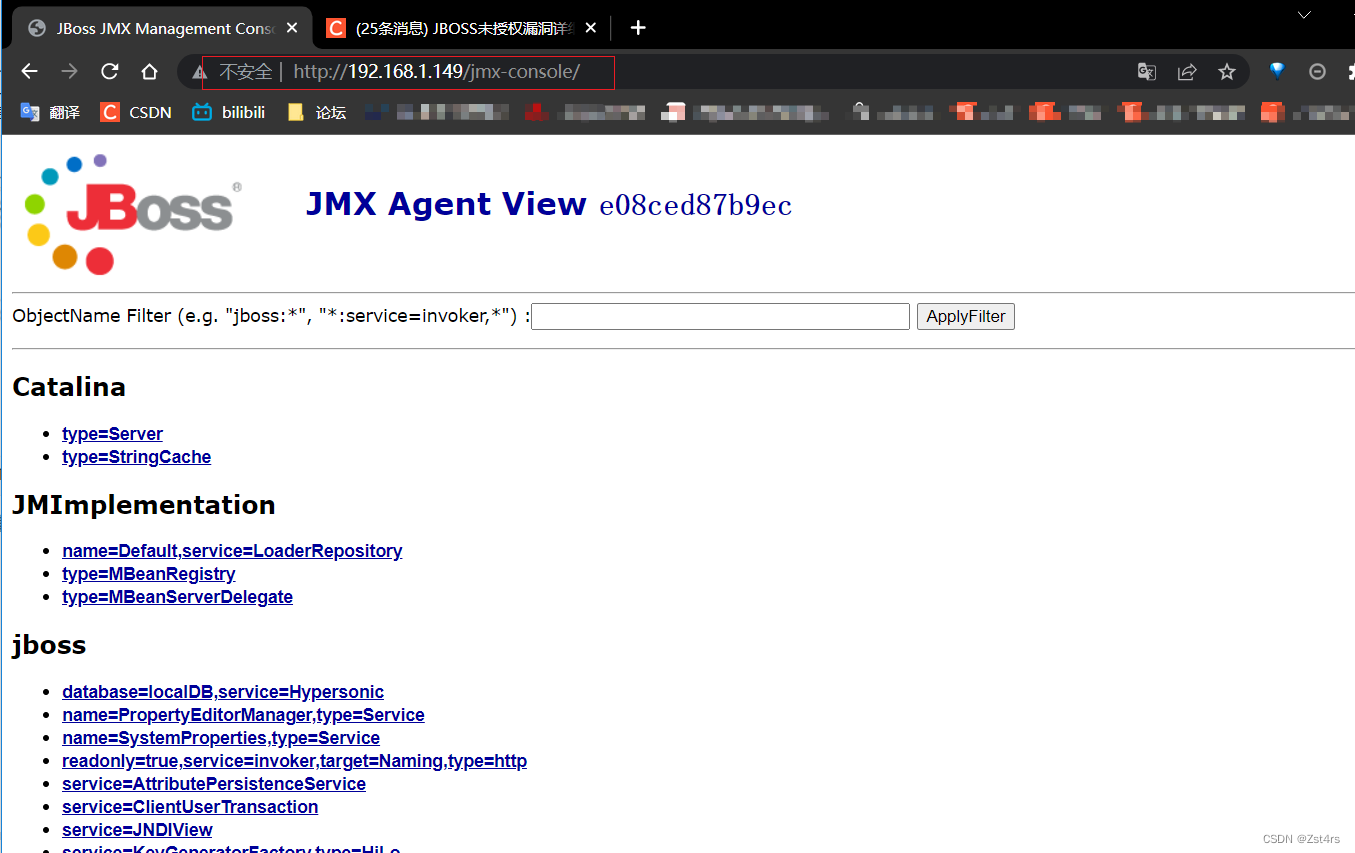Open the type=MBeanServerDelegate link

(177, 597)
